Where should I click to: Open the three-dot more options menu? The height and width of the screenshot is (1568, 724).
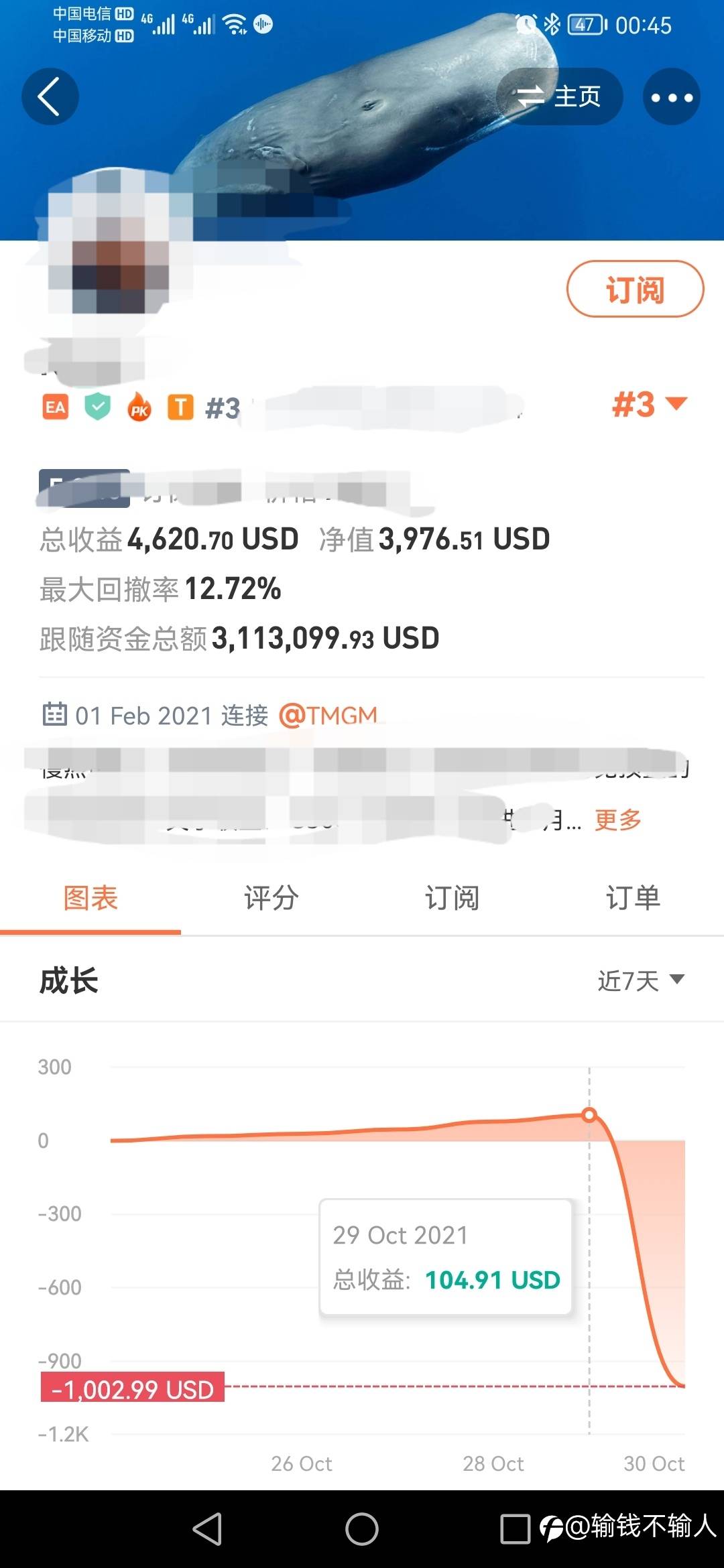pos(672,96)
